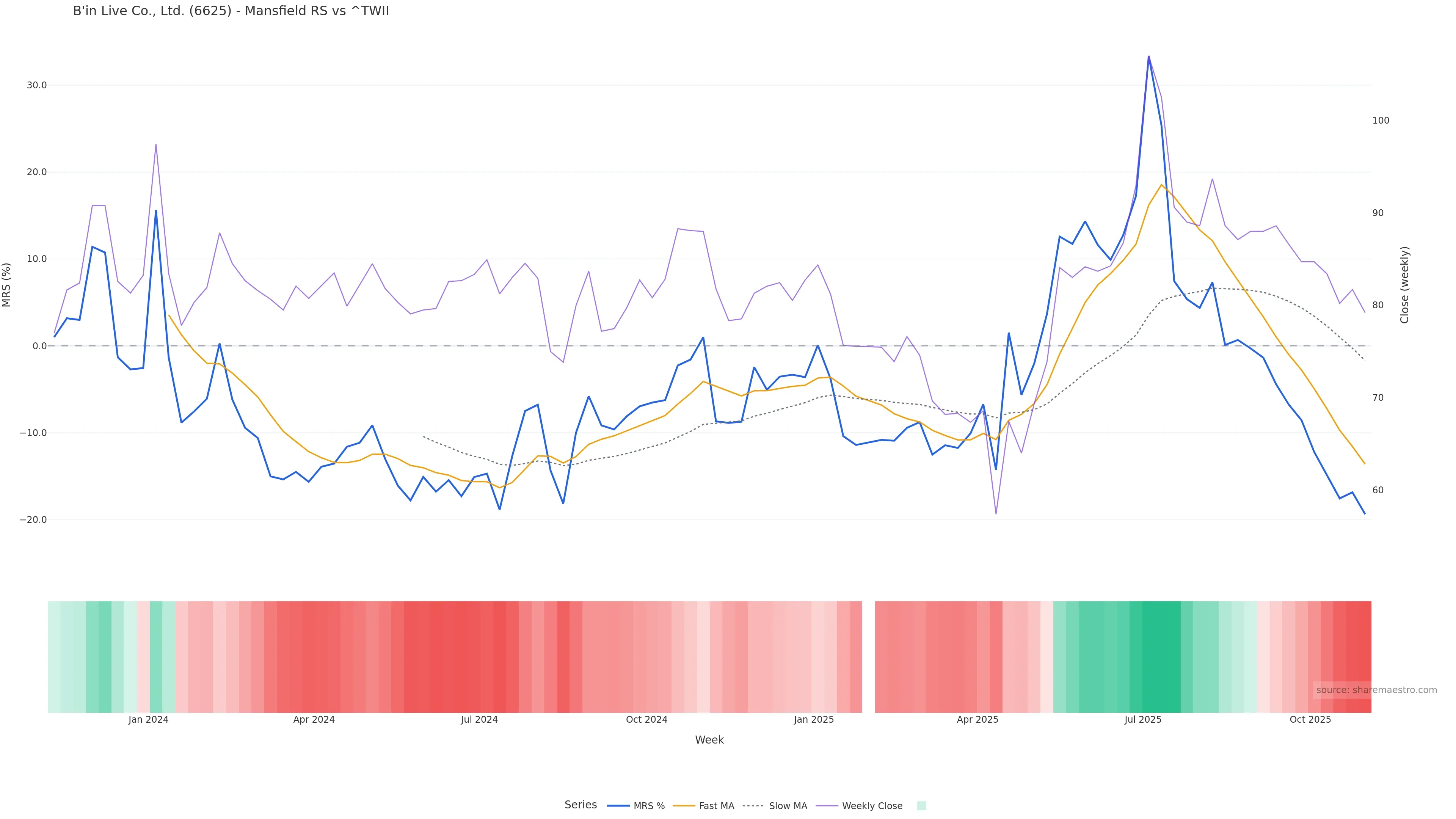
Task: Click the 30.0 tick on MRS axis
Action: [37, 85]
